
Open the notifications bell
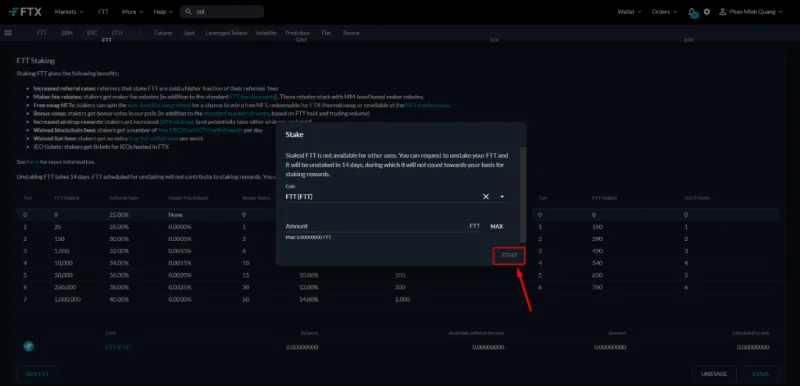coord(692,12)
